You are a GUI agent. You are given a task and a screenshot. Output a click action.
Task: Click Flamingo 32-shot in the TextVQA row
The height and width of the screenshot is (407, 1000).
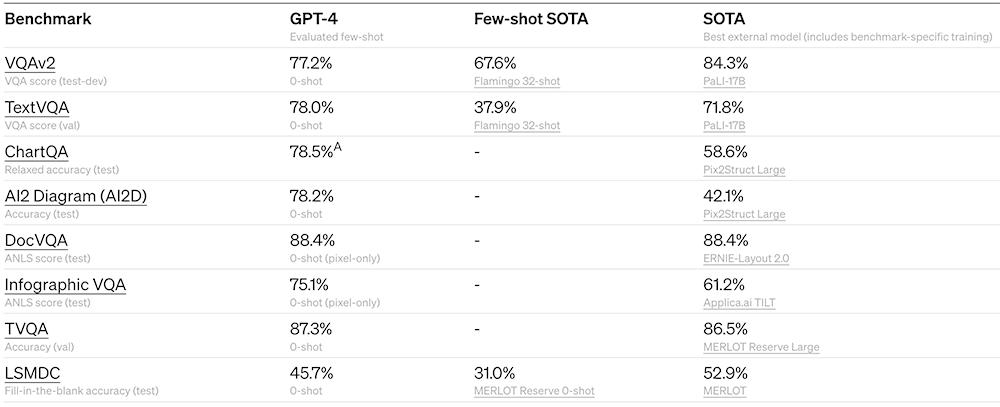(x=517, y=126)
